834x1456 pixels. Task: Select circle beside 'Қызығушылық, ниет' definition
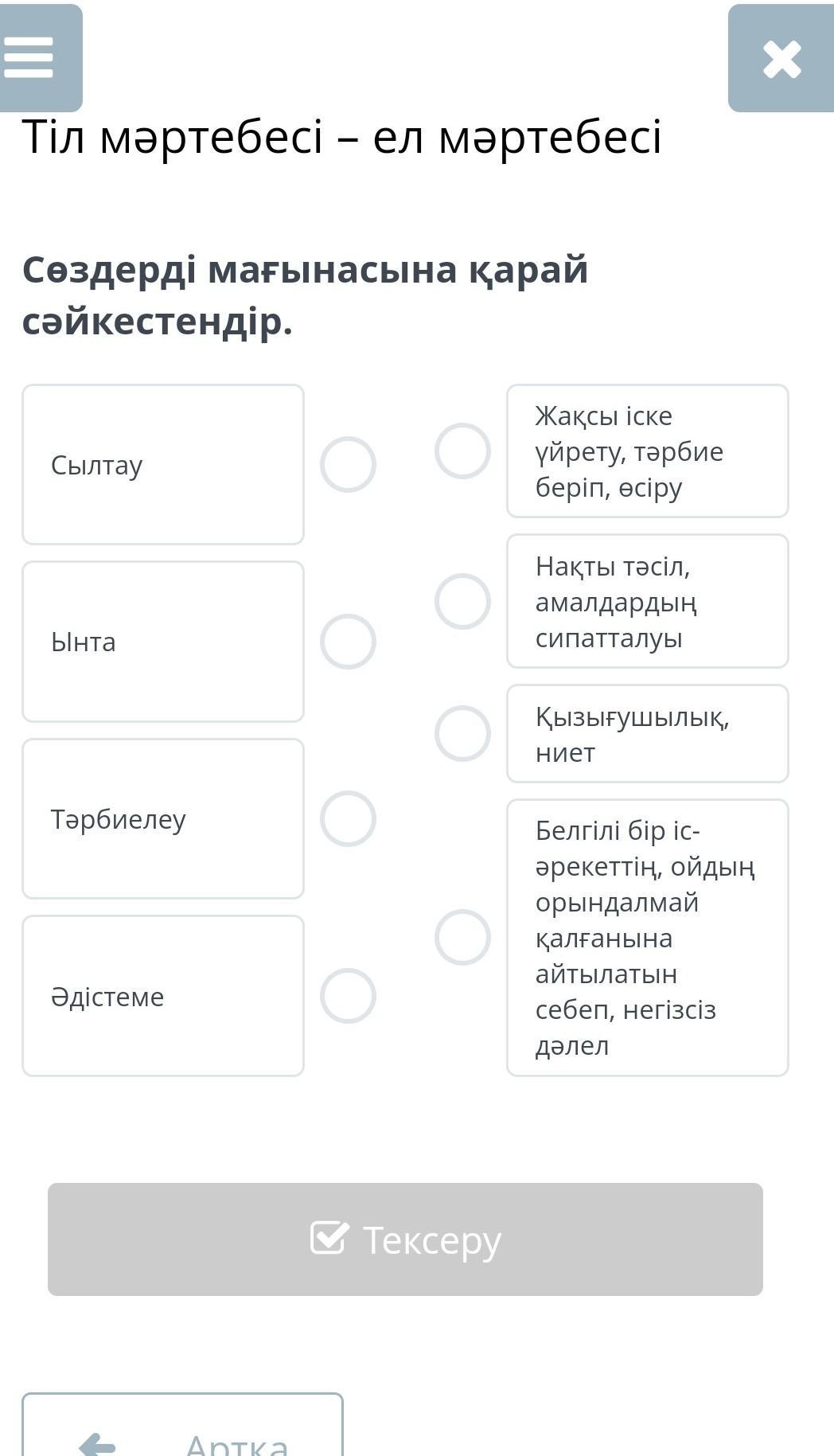coord(462,733)
